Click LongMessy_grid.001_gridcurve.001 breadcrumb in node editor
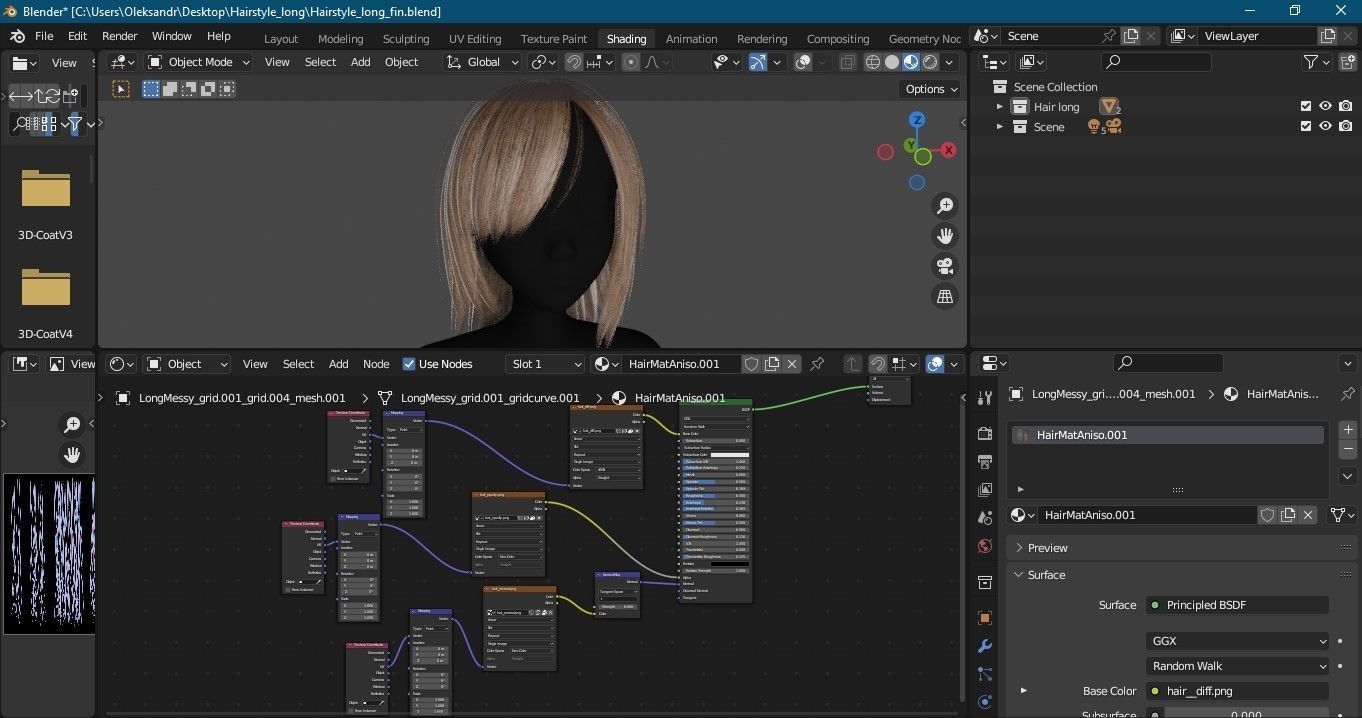 (490, 398)
